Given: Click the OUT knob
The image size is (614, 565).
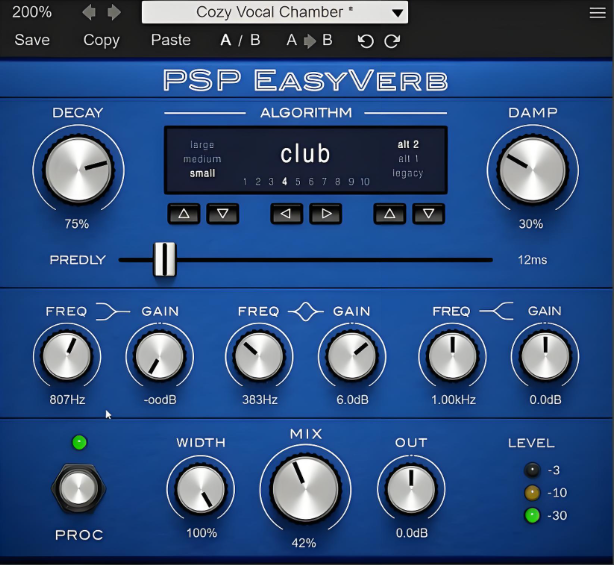Looking at the screenshot, I should (411, 489).
